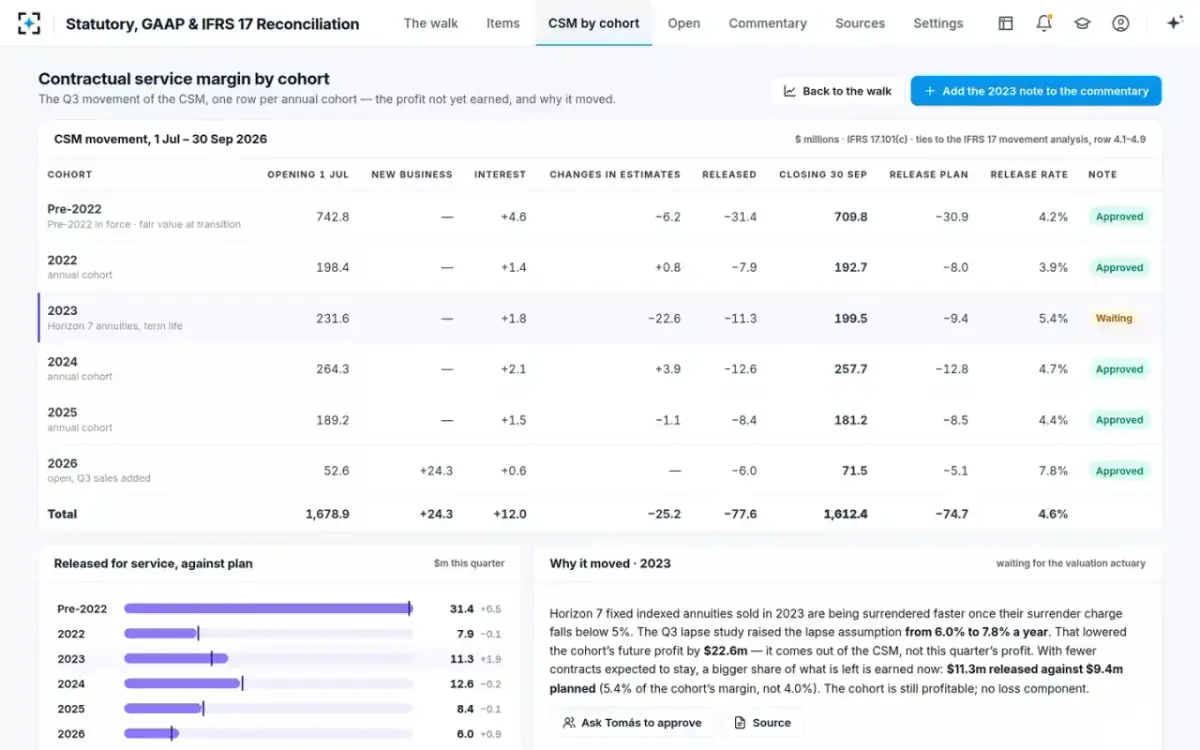Select the 2023 Horizon 7 annuities row
The height and width of the screenshot is (750, 1200).
tap(600, 318)
